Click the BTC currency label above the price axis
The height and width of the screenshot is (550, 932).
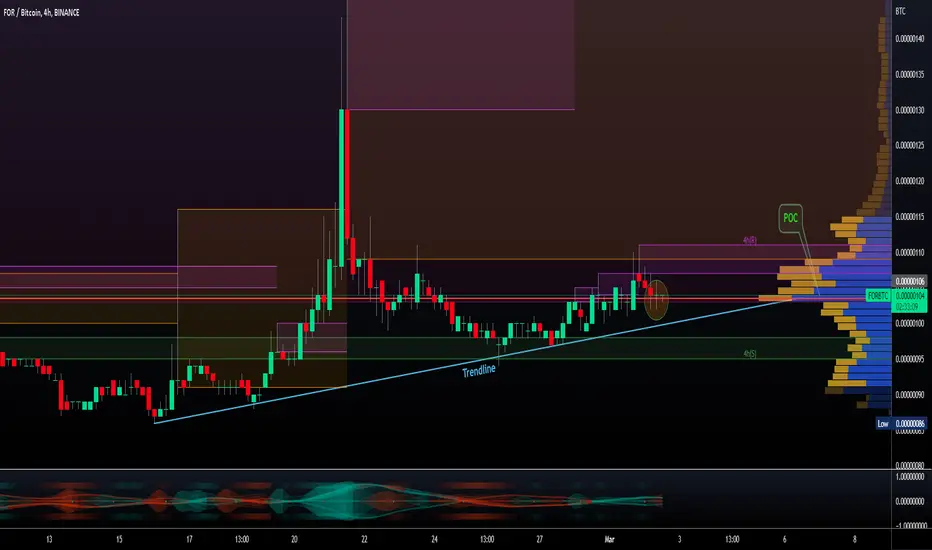click(x=900, y=11)
